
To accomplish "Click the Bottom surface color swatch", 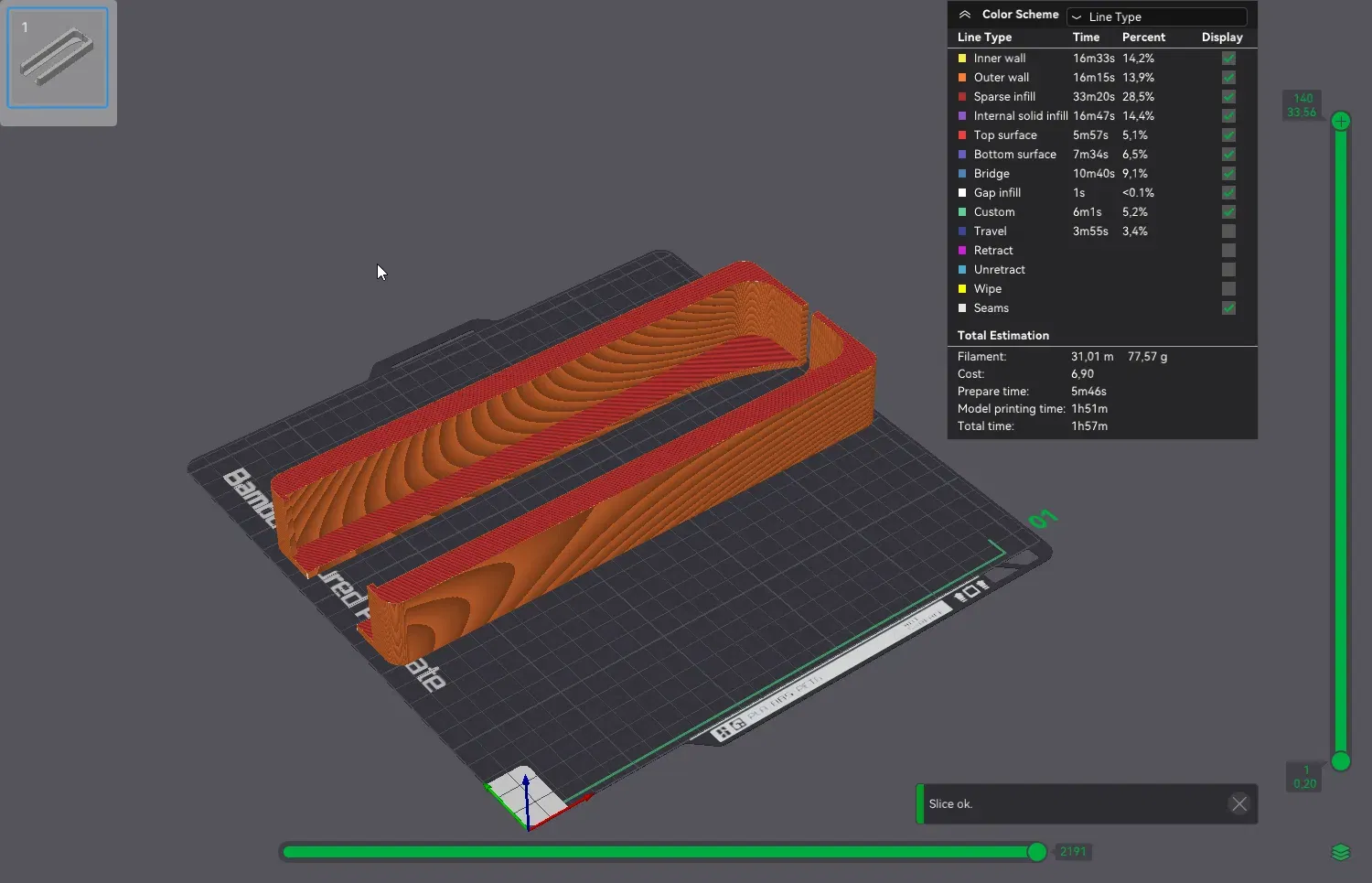I will tap(962, 154).
